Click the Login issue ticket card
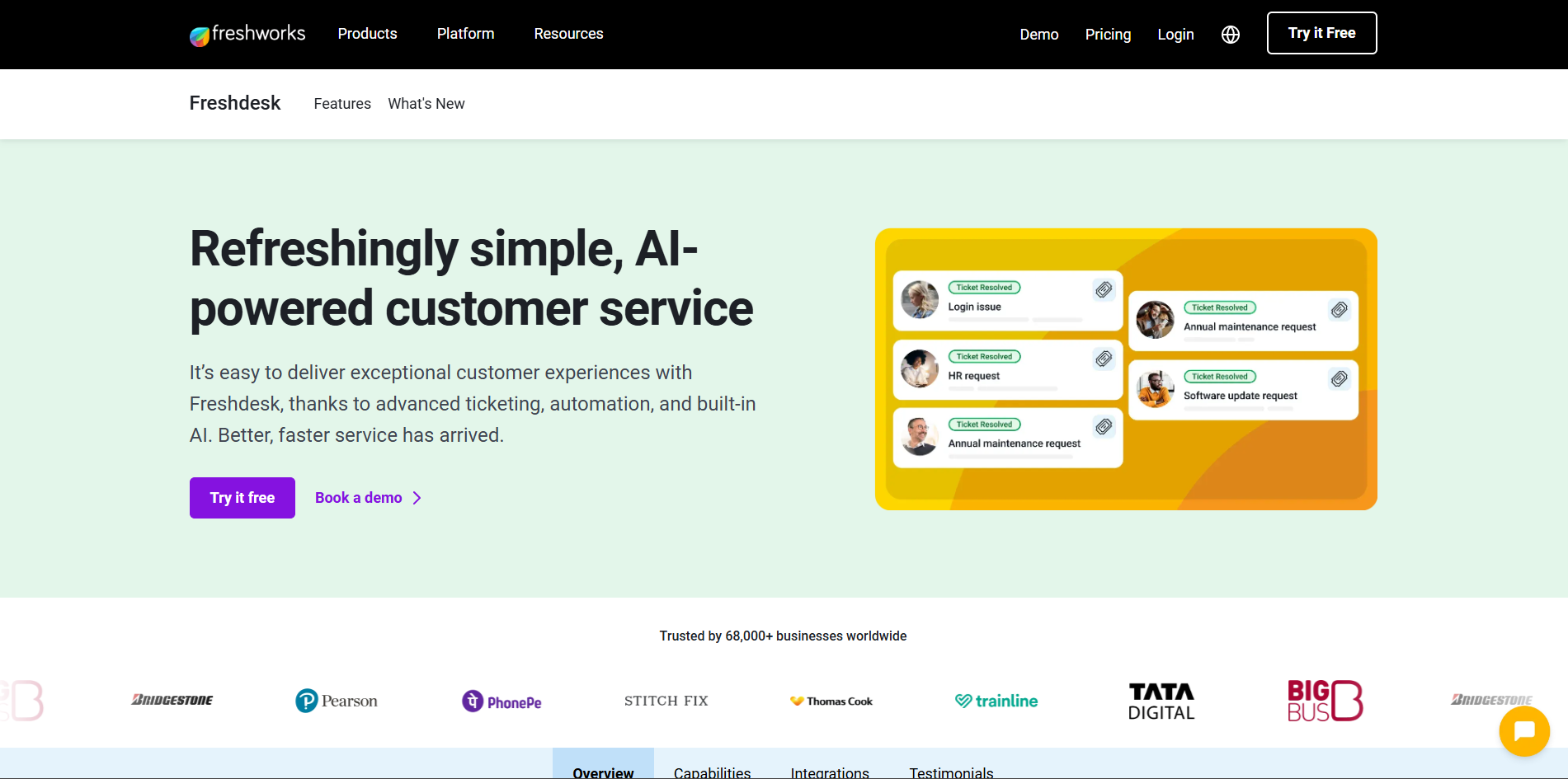 click(1008, 300)
